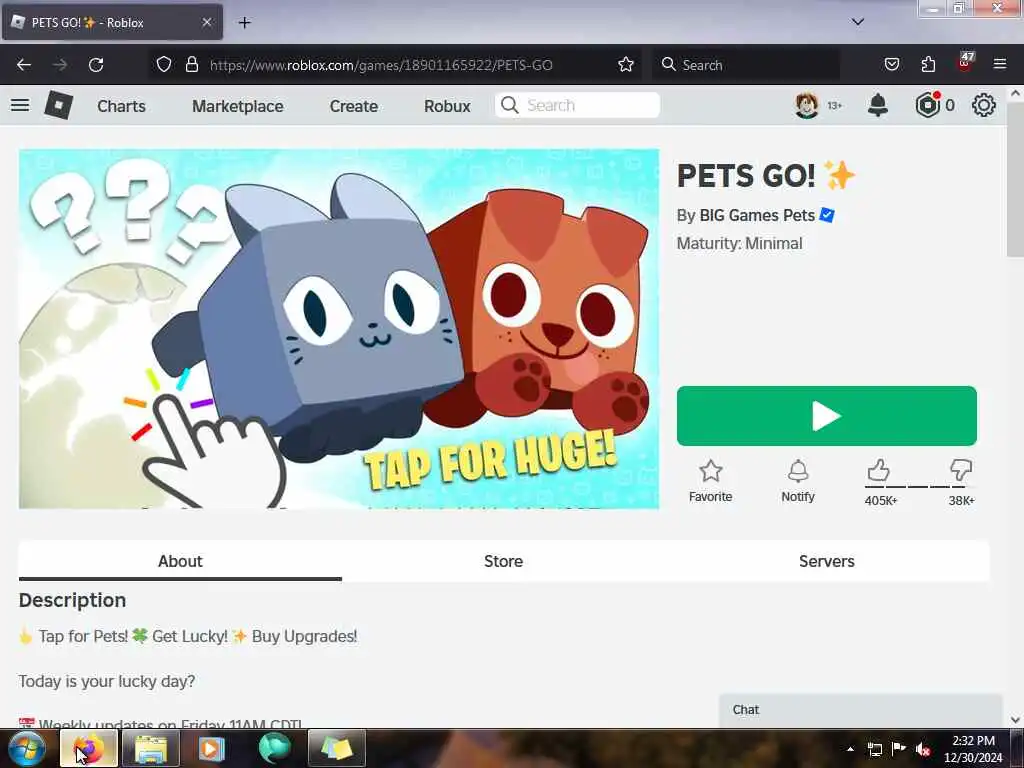Open Windows Explorer from the taskbar
Viewport: 1024px width, 768px height.
[x=151, y=748]
